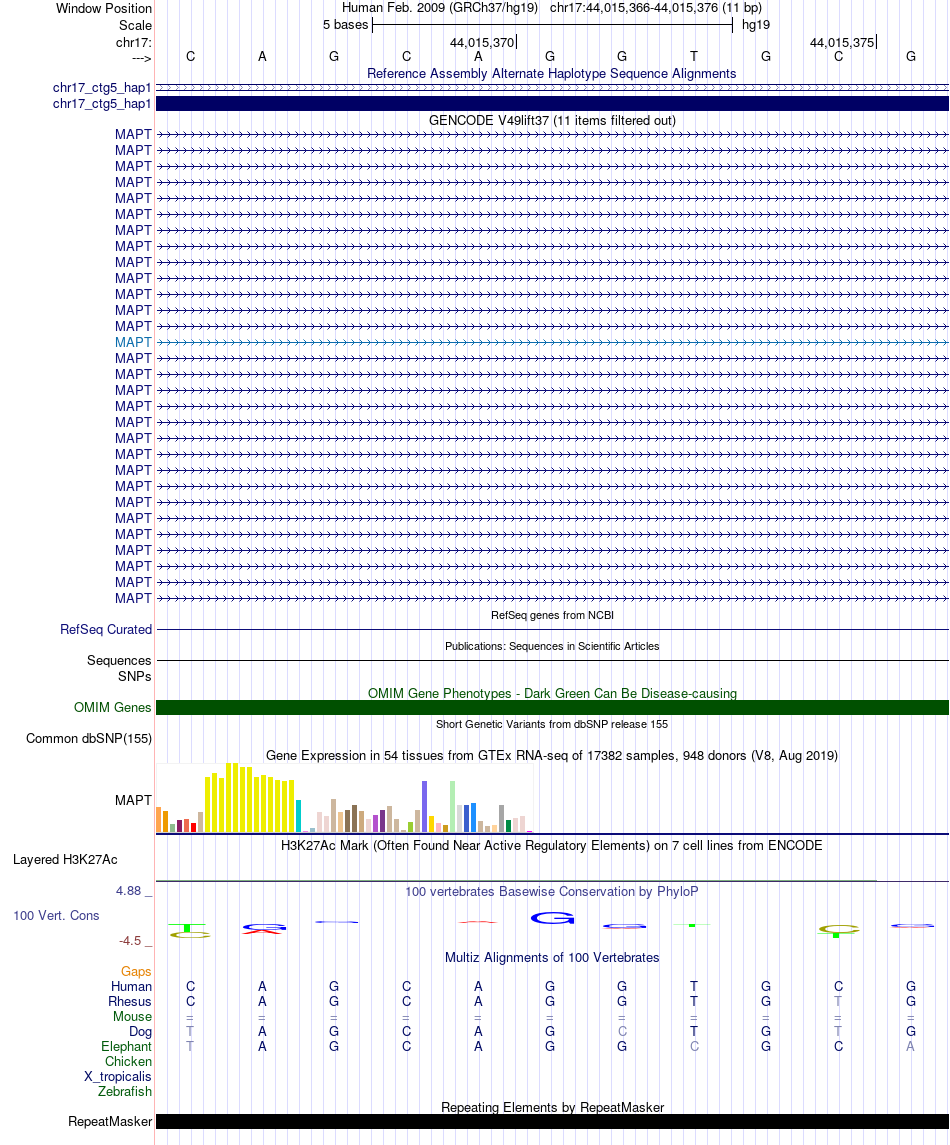Open 'Short Genetic Variants from dbSNP release 155' title
Viewport: 950px width, 1145px height.
click(x=552, y=724)
